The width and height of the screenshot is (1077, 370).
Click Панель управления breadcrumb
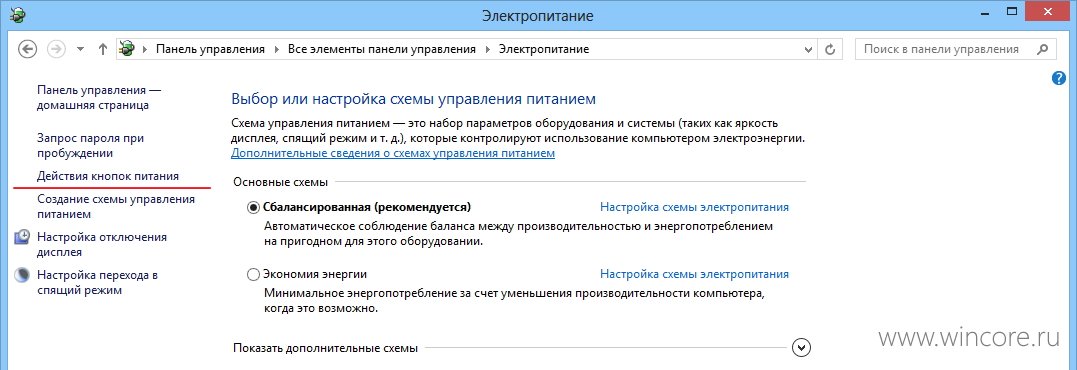pos(210,49)
